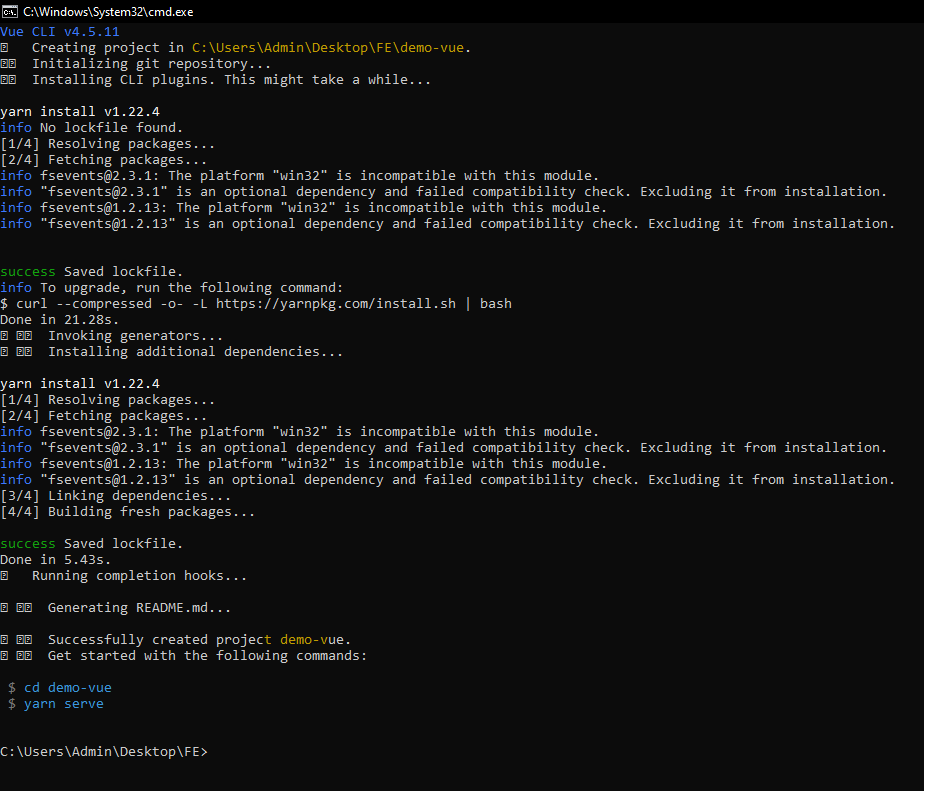Click the "[3/4] Linking dependencies..." step
The height and width of the screenshot is (794, 925).
[x=116, y=496]
